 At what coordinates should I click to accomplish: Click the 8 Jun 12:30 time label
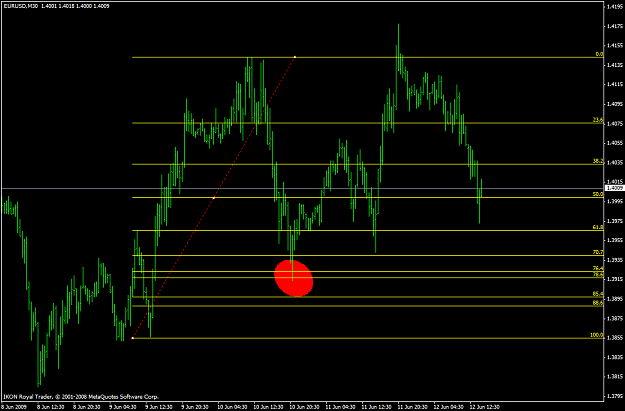51,407
